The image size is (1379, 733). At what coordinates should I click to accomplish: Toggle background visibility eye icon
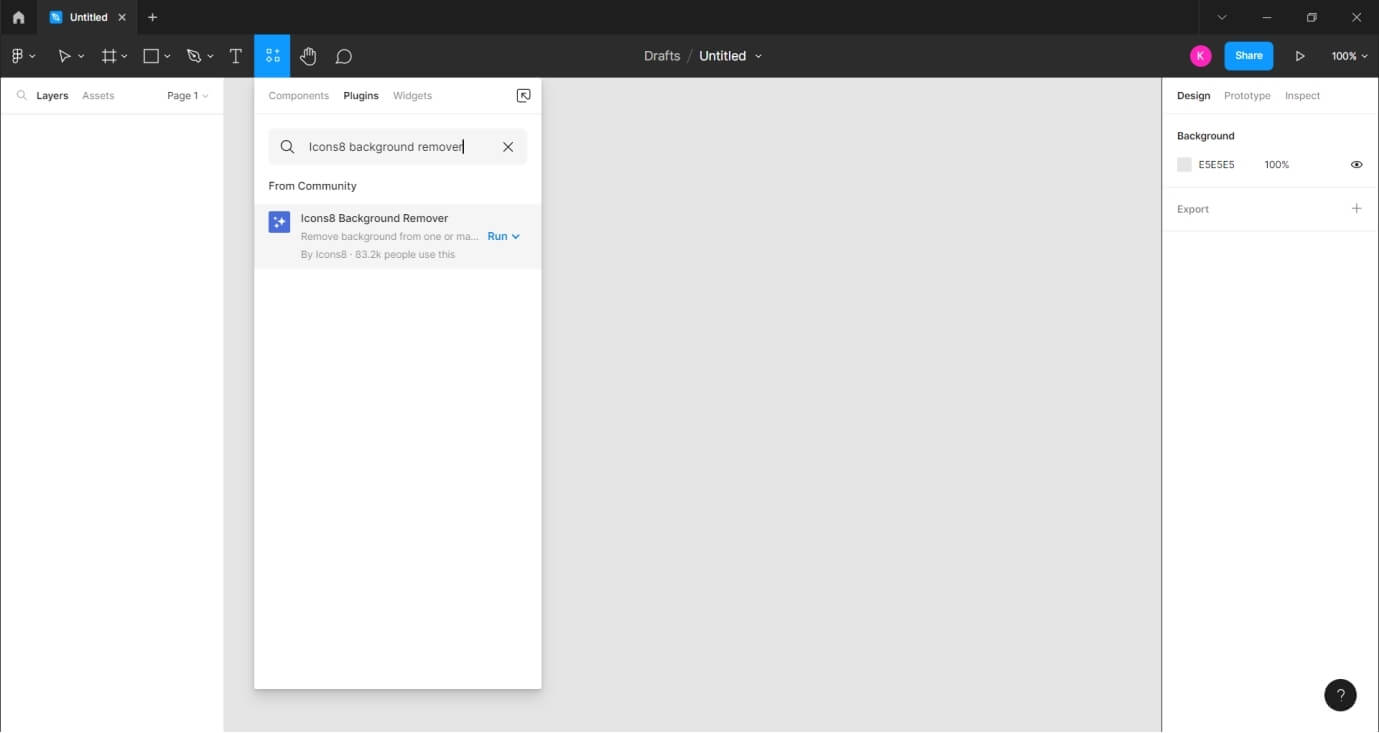point(1357,165)
